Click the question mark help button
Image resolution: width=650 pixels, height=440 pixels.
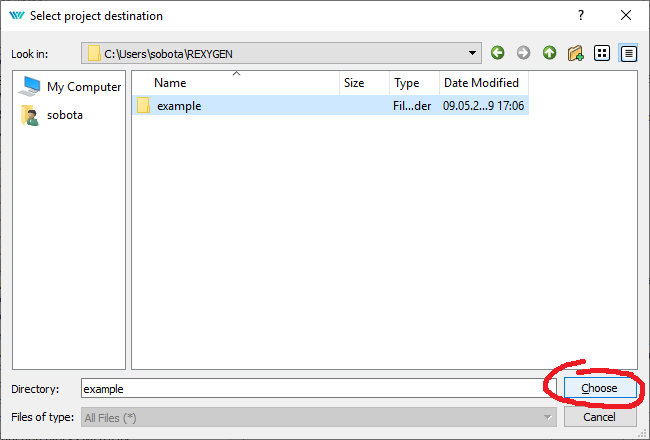tap(581, 15)
